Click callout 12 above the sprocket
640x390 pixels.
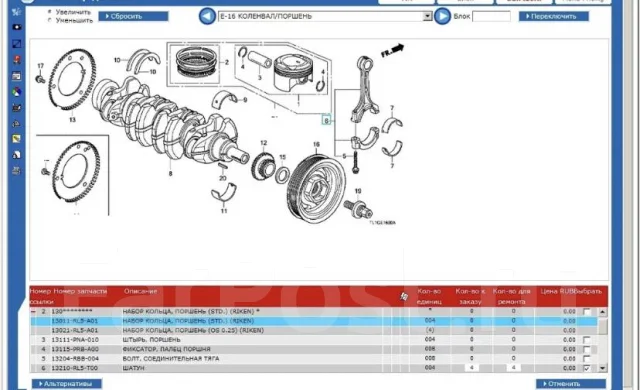pos(263,143)
